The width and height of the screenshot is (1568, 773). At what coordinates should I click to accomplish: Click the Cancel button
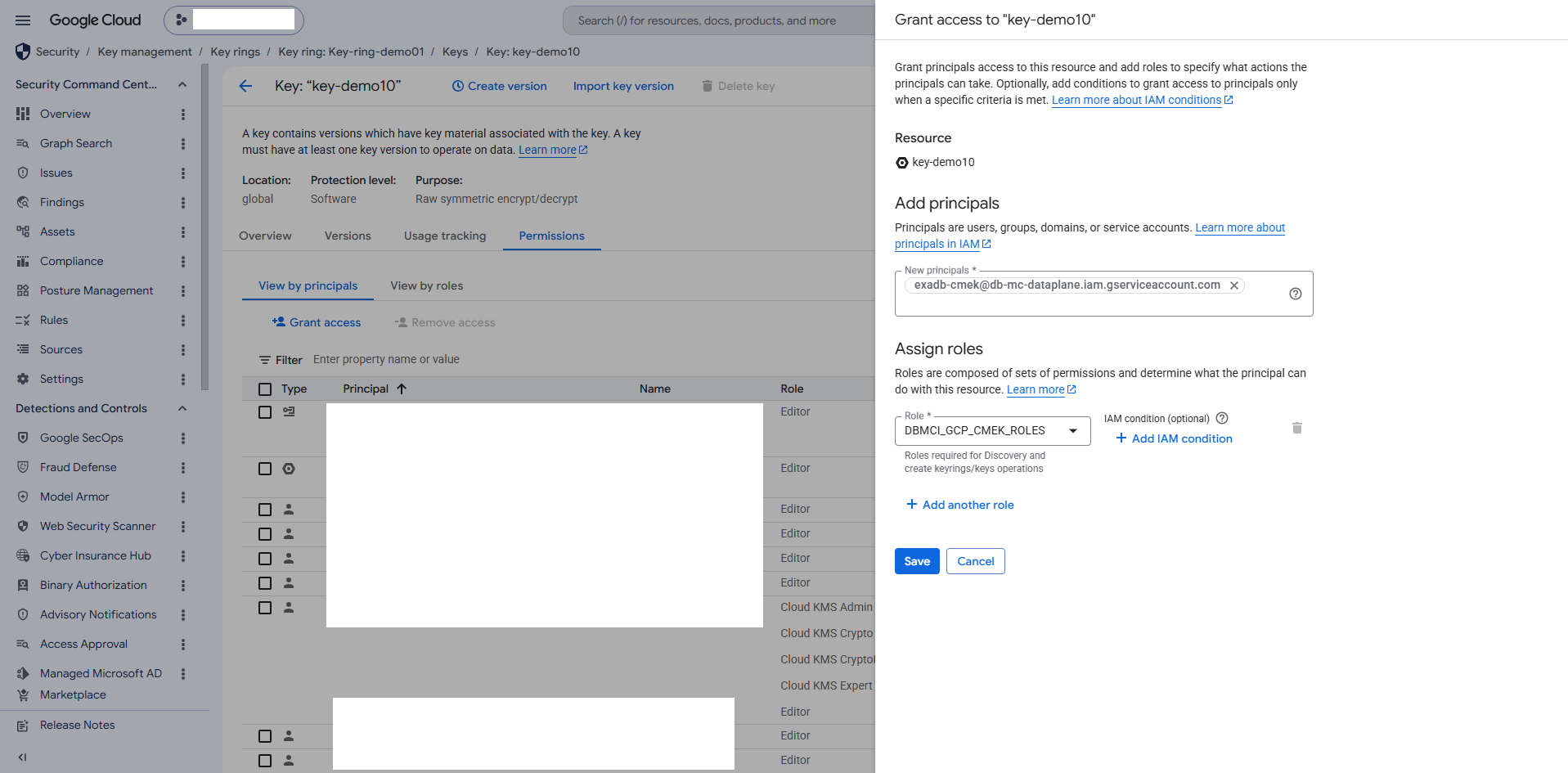[976, 561]
